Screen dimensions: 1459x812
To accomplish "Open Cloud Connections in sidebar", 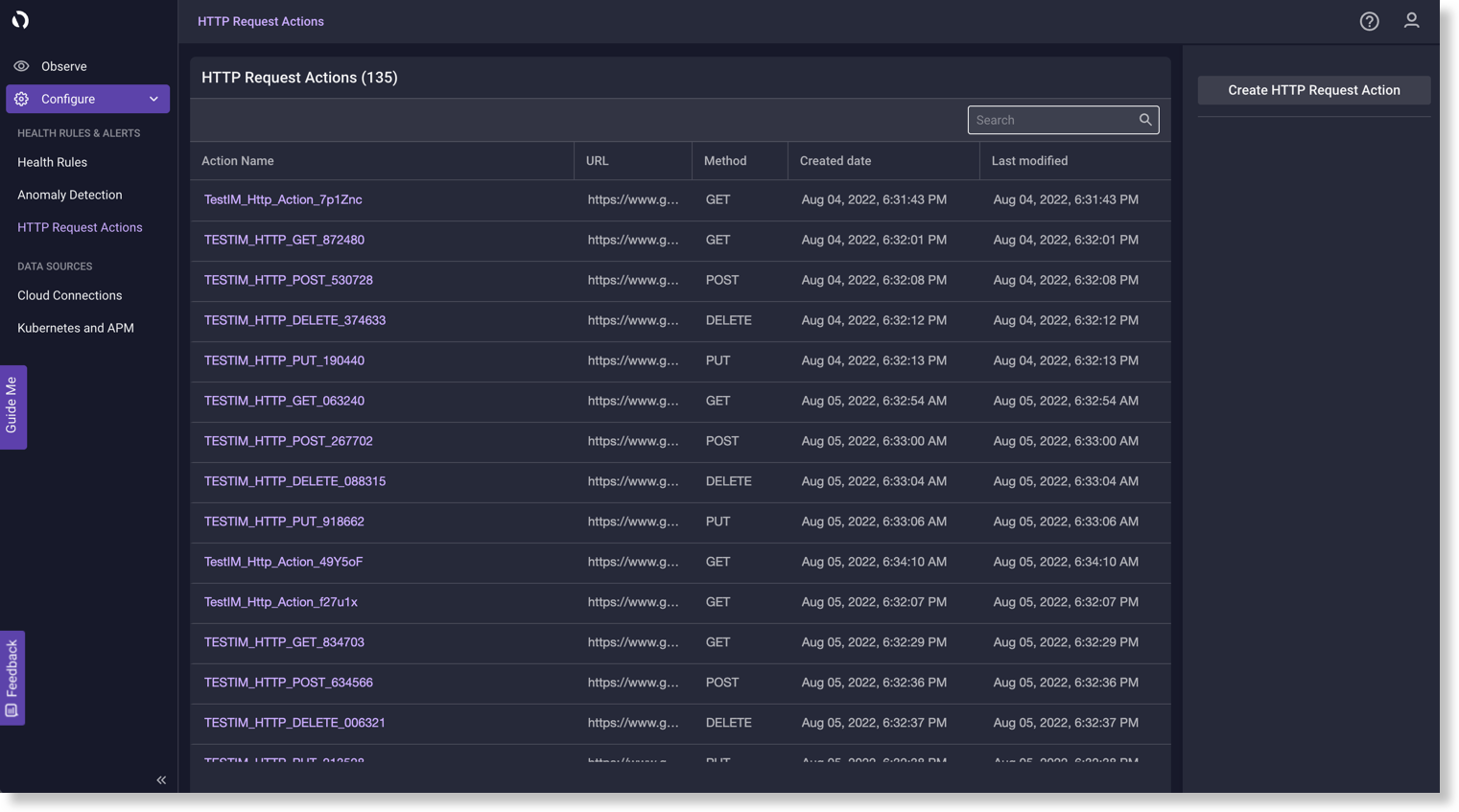I will [x=70, y=295].
